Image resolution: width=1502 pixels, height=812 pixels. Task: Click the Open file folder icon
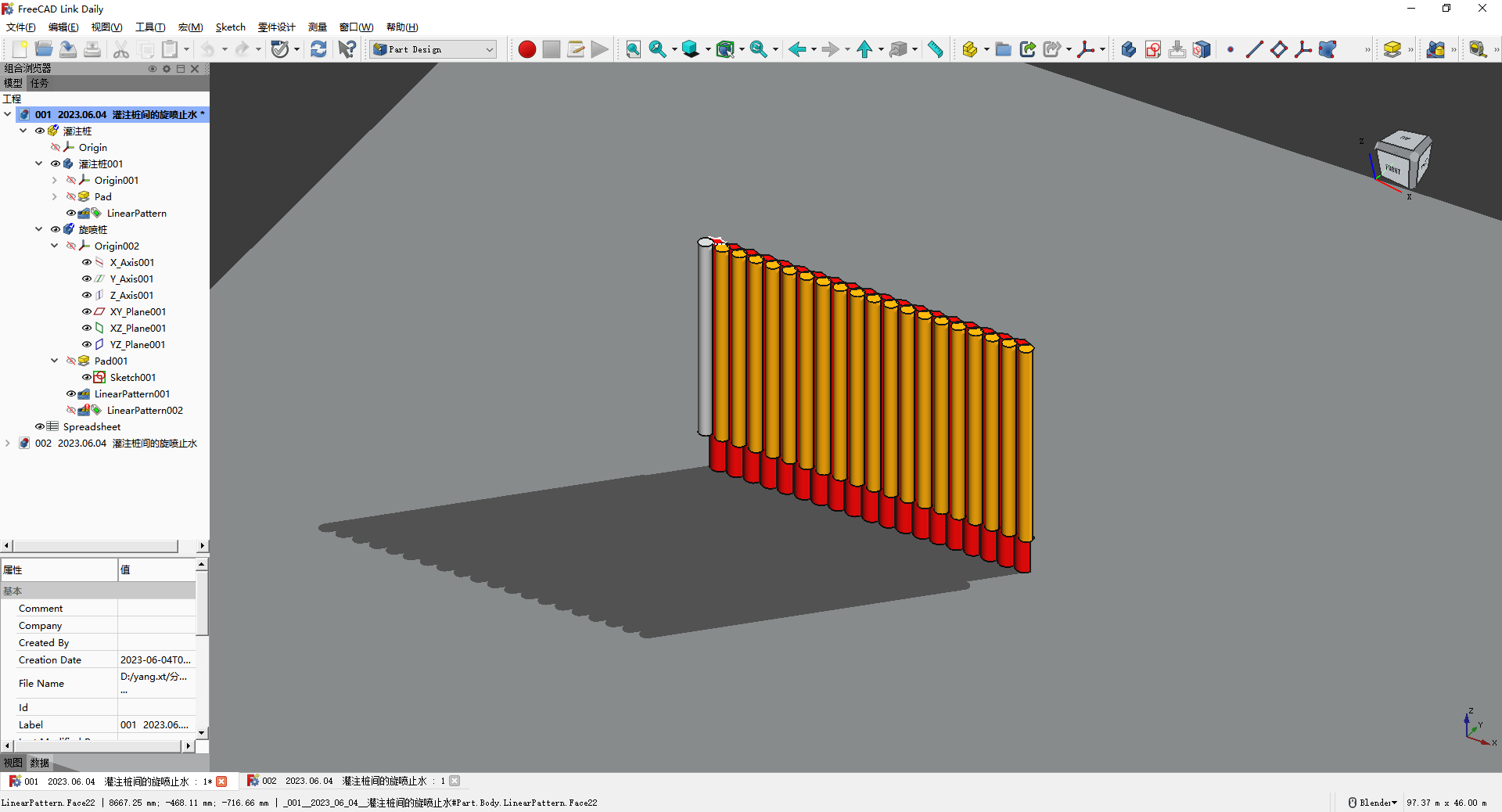[x=44, y=49]
